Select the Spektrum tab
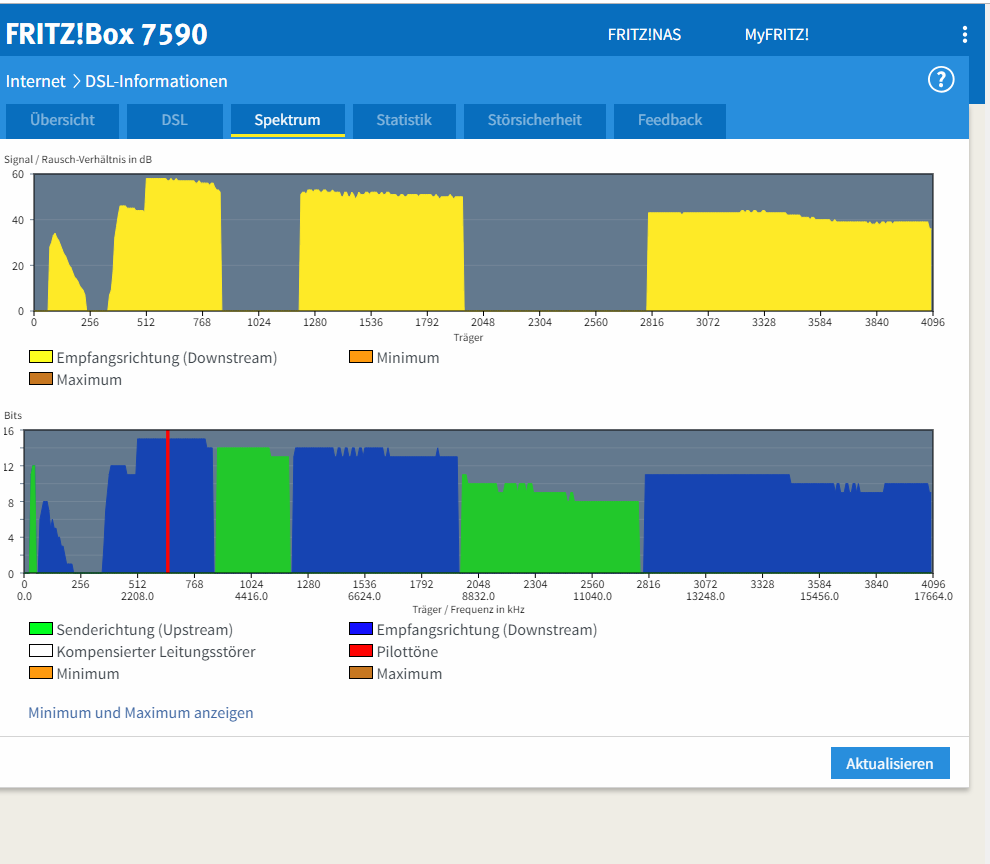 [287, 120]
